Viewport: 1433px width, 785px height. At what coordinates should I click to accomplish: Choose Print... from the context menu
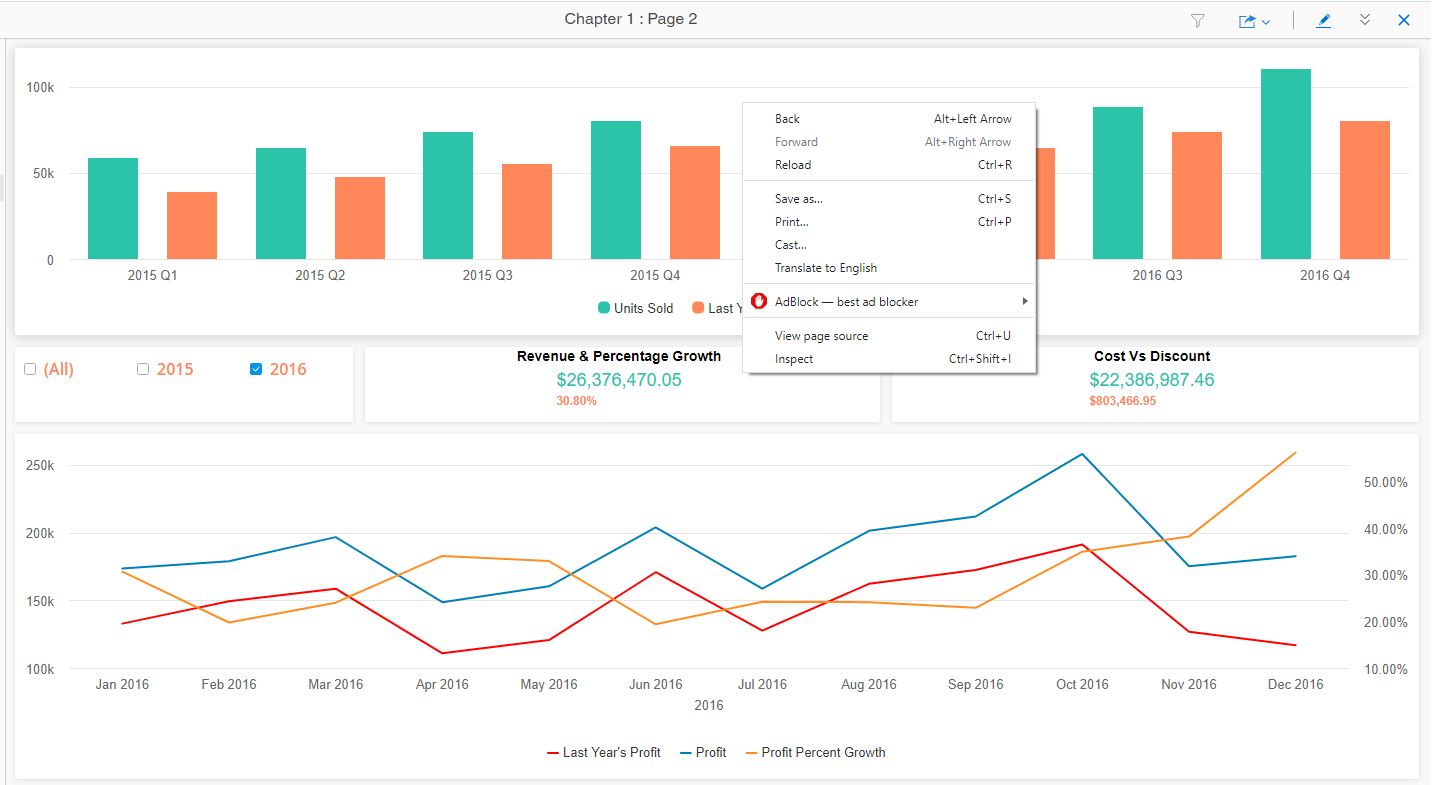(890, 222)
